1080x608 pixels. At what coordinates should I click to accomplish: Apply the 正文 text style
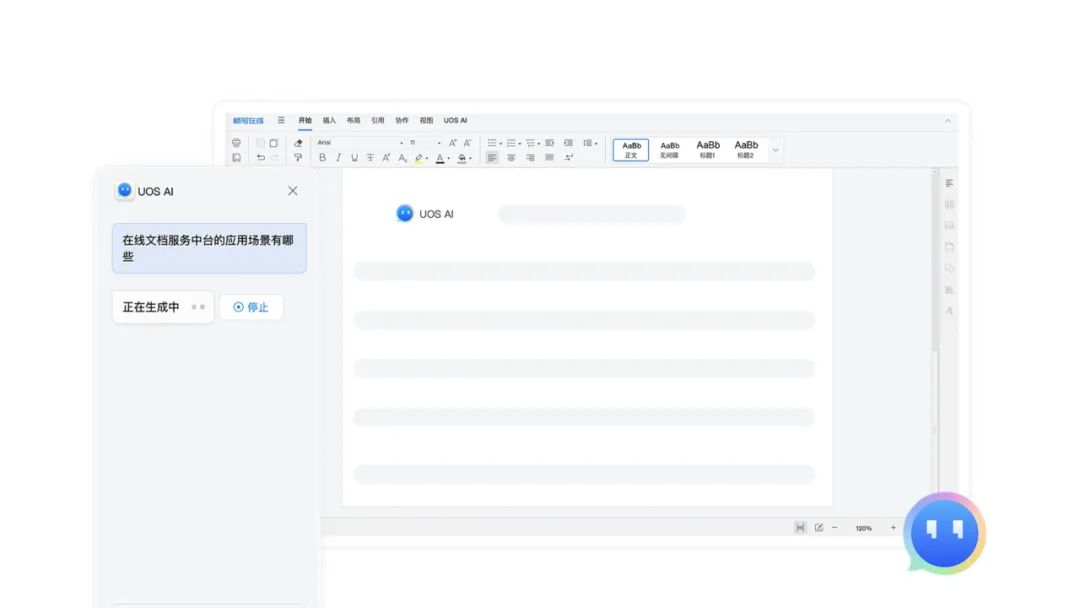631,149
